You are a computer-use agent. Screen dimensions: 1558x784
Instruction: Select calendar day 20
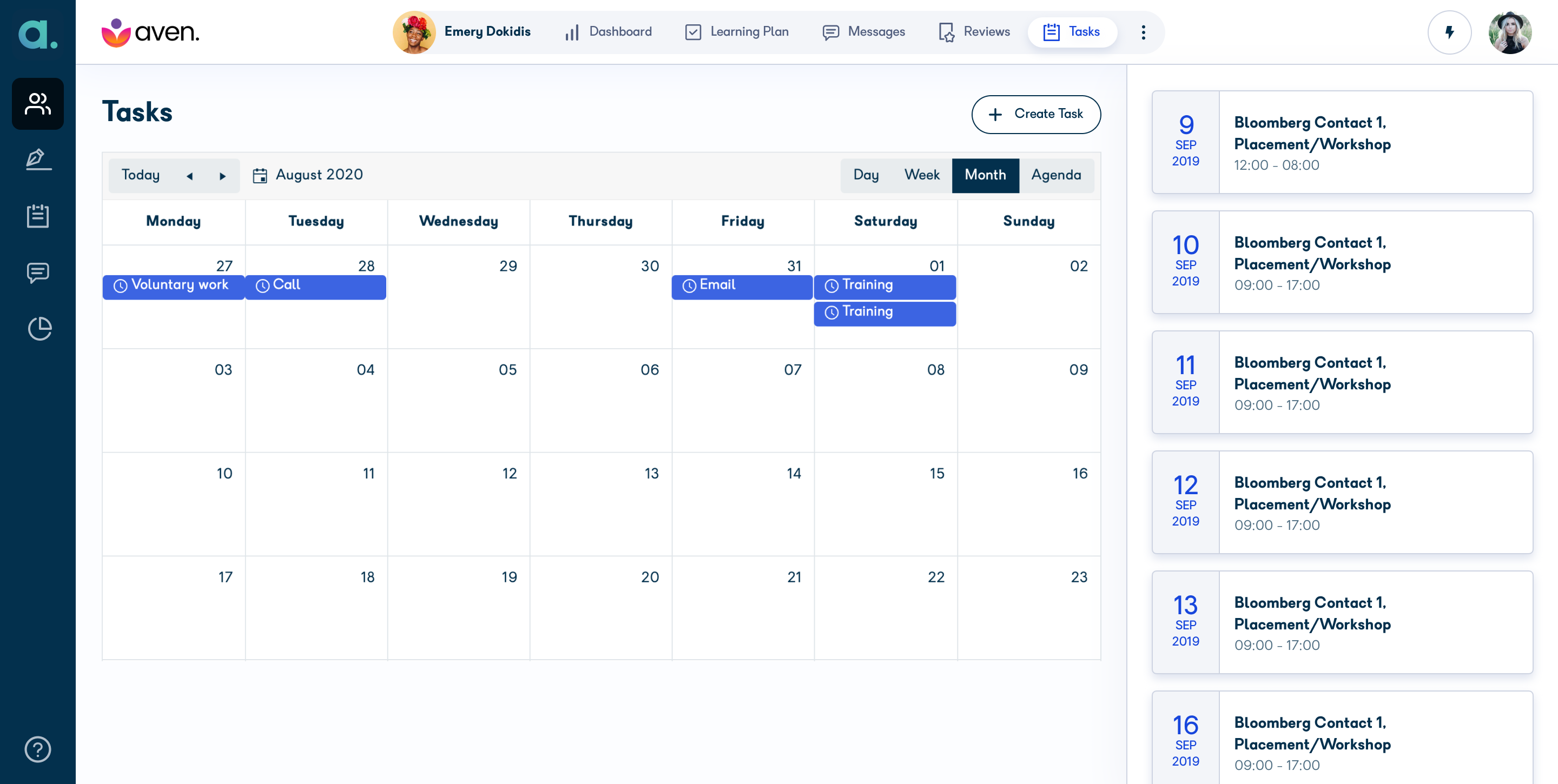pos(600,608)
